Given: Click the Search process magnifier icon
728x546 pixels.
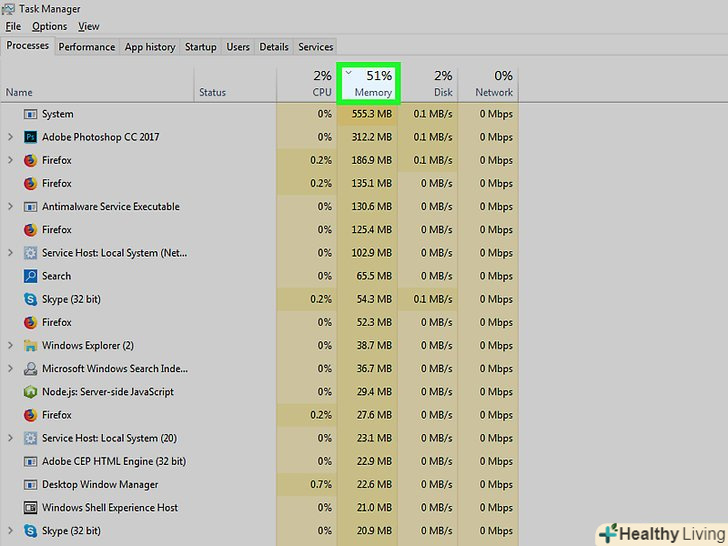Looking at the screenshot, I should [30, 276].
